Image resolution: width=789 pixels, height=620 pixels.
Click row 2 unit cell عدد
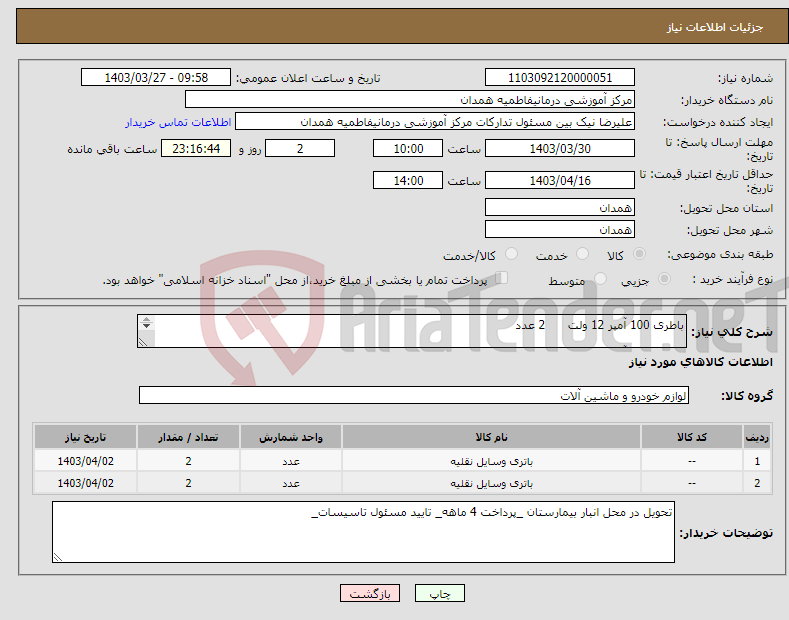[291, 483]
